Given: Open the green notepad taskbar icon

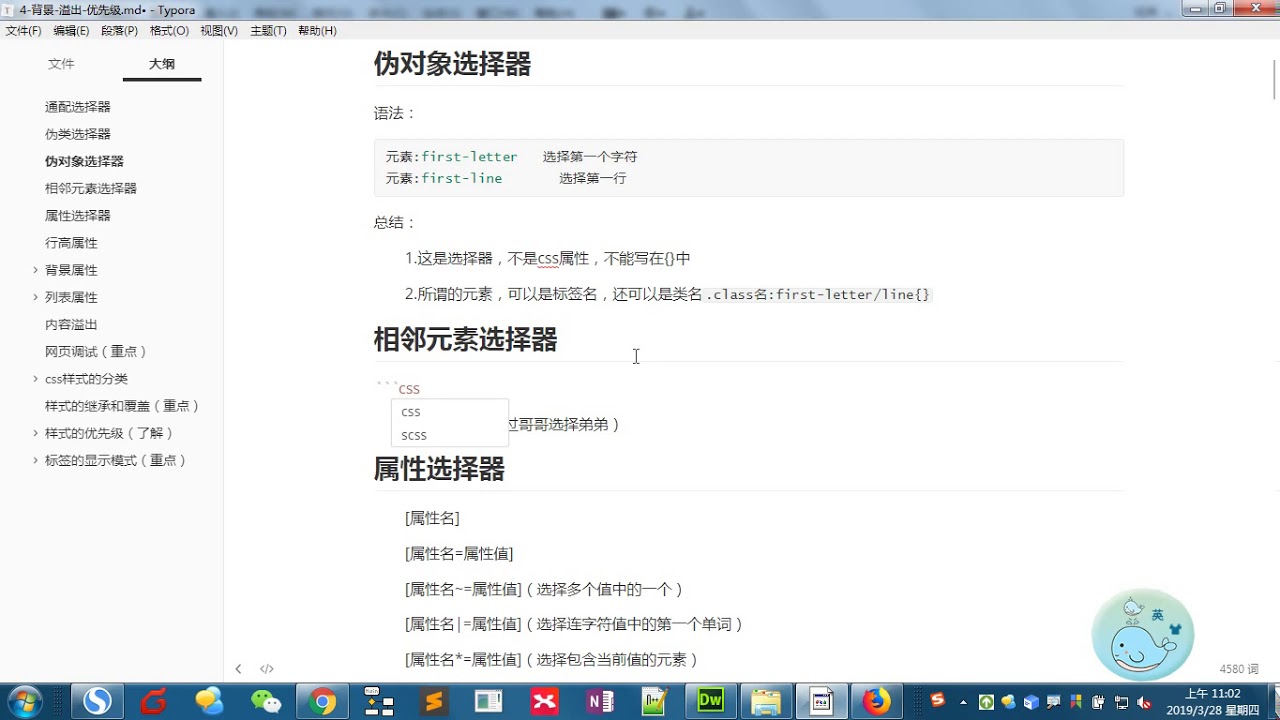Looking at the screenshot, I should click(655, 701).
